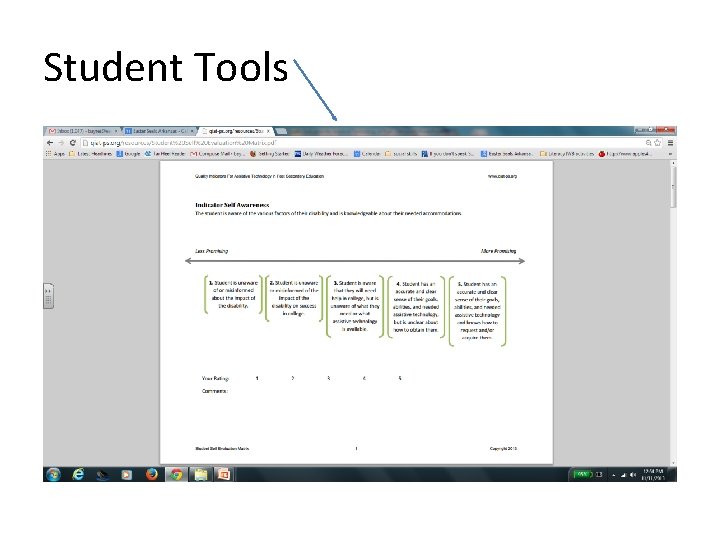The height and width of the screenshot is (540, 720).
Task: Open a new tab button
Action: tap(281, 131)
